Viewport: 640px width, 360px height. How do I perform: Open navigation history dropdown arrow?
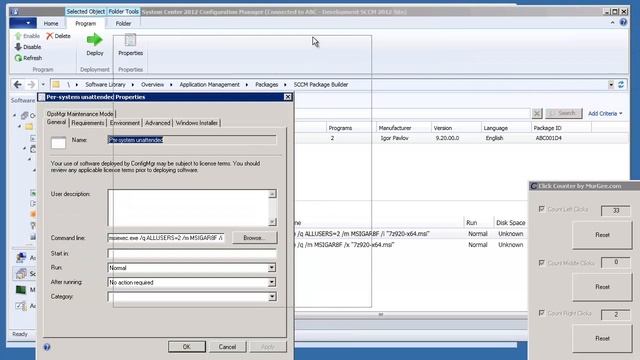pos(43,84)
